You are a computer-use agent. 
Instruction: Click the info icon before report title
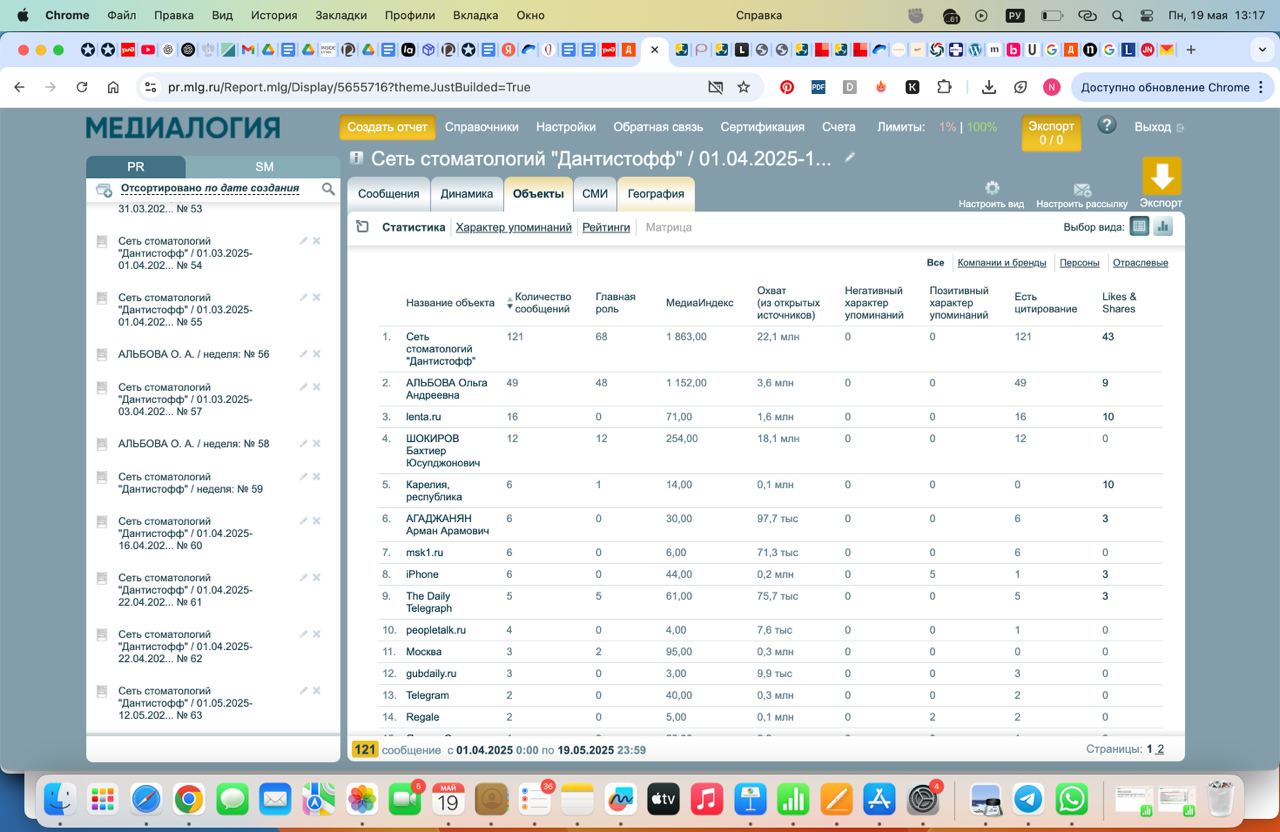pos(356,158)
